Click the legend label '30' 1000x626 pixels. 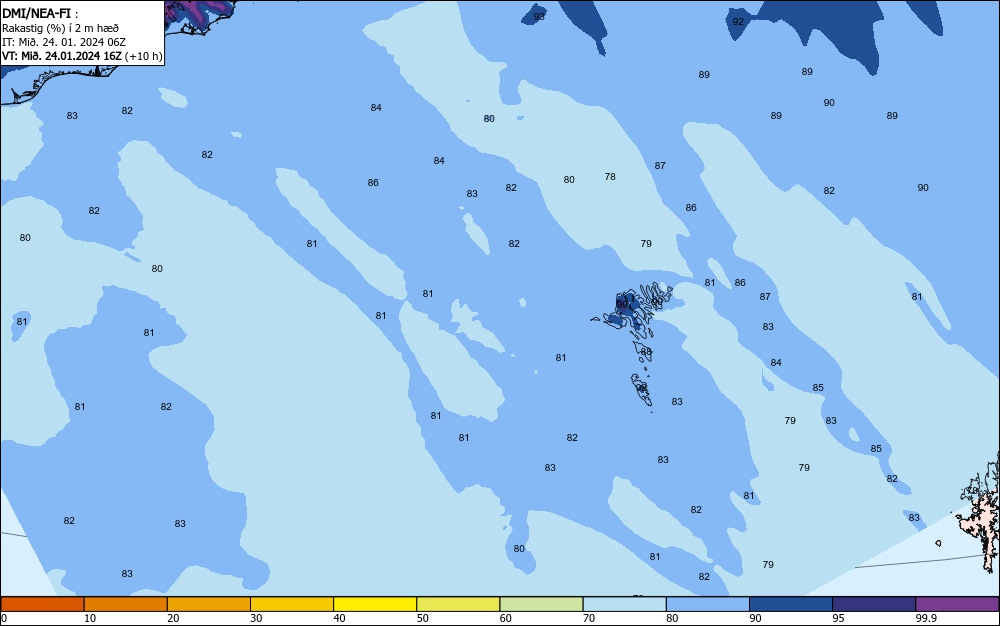click(256, 618)
